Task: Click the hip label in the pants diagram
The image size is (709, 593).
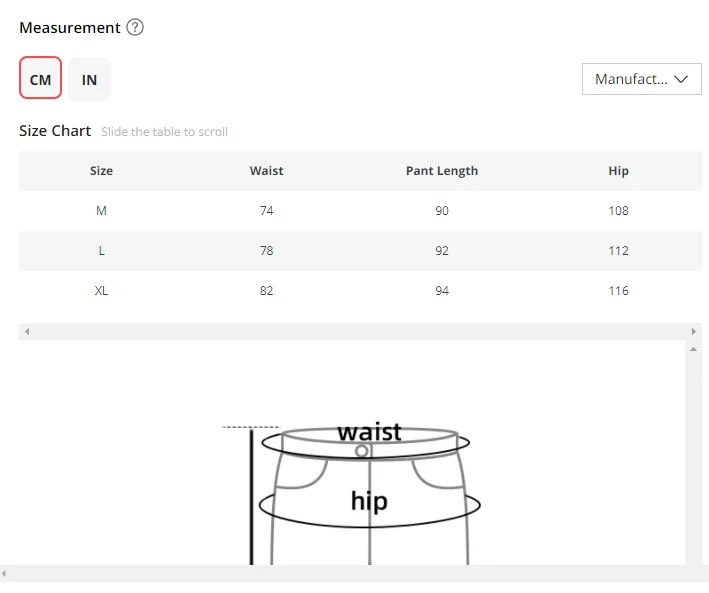Action: click(x=369, y=501)
